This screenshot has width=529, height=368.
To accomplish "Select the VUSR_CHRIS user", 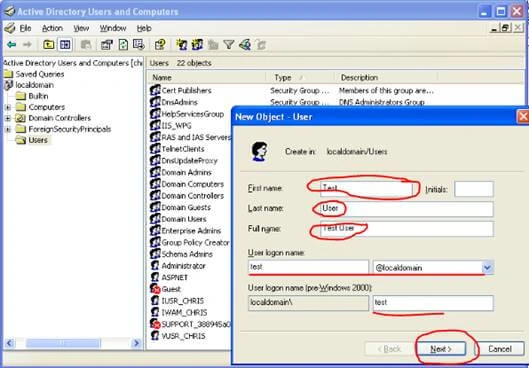I will pyautogui.click(x=184, y=336).
